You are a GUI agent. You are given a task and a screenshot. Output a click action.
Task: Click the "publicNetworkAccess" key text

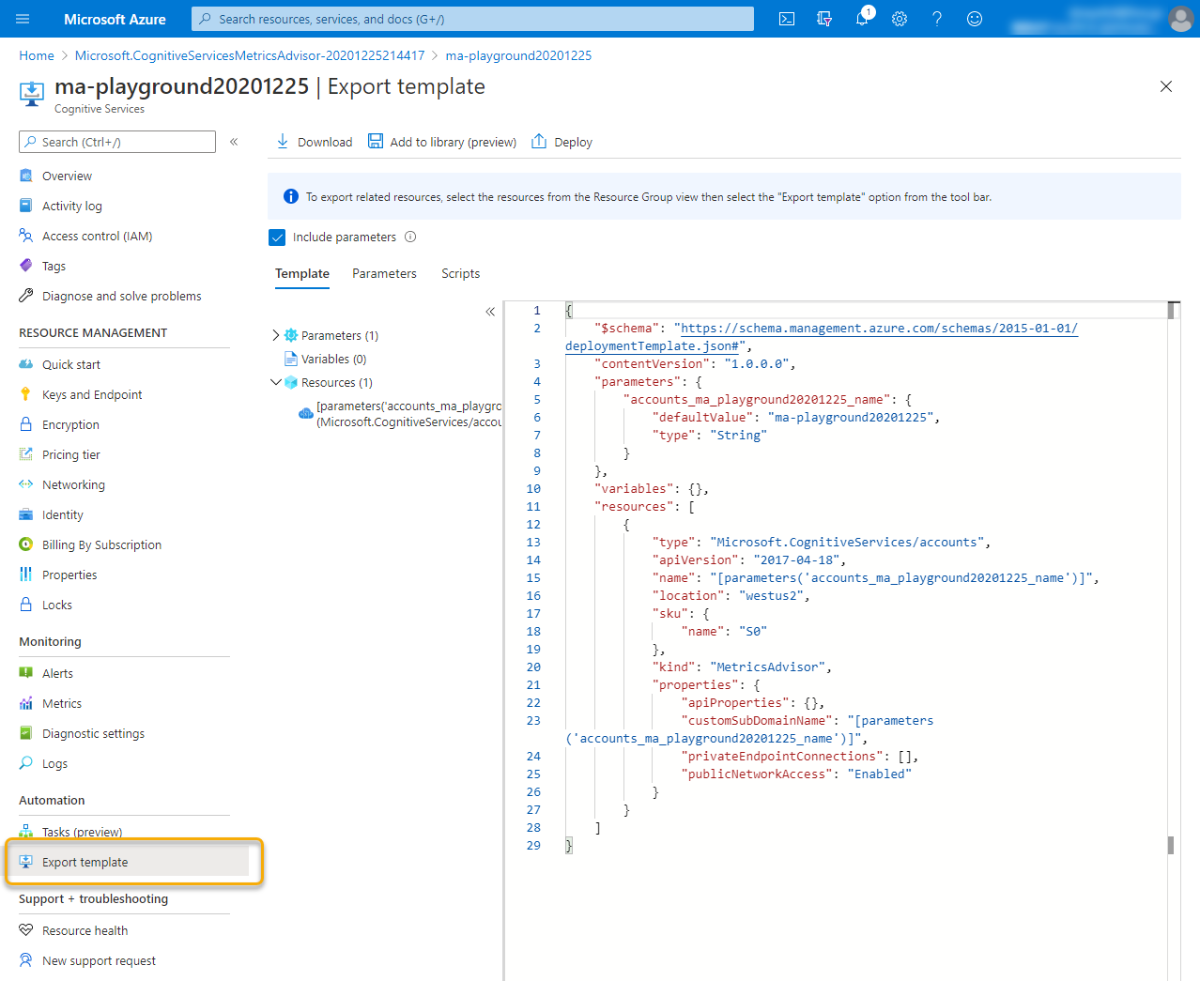pos(755,774)
